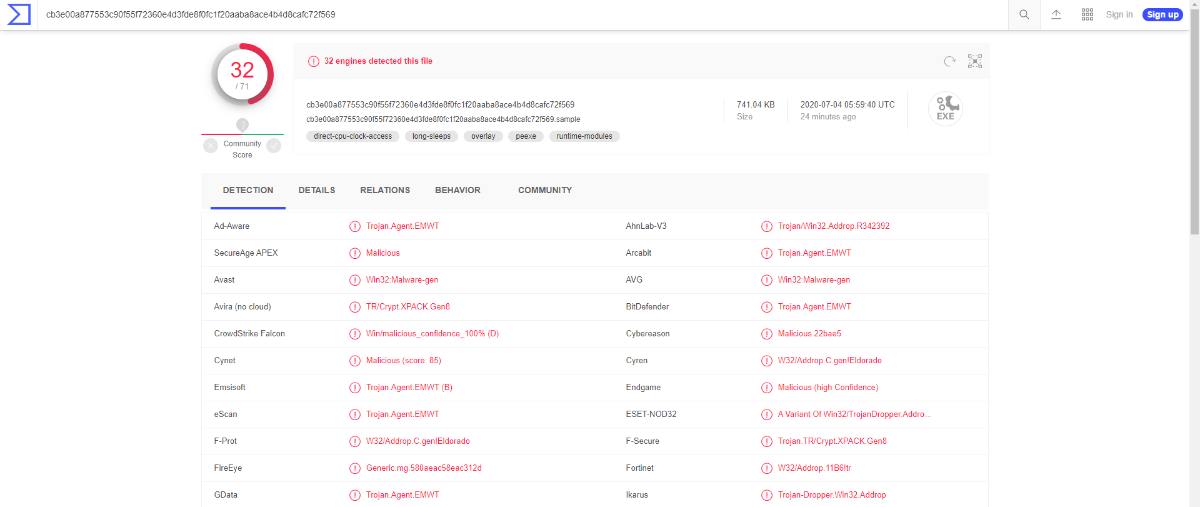Image resolution: width=1200 pixels, height=507 pixels.
Task: Click the page vertical scrollbar
Action: (1194, 120)
